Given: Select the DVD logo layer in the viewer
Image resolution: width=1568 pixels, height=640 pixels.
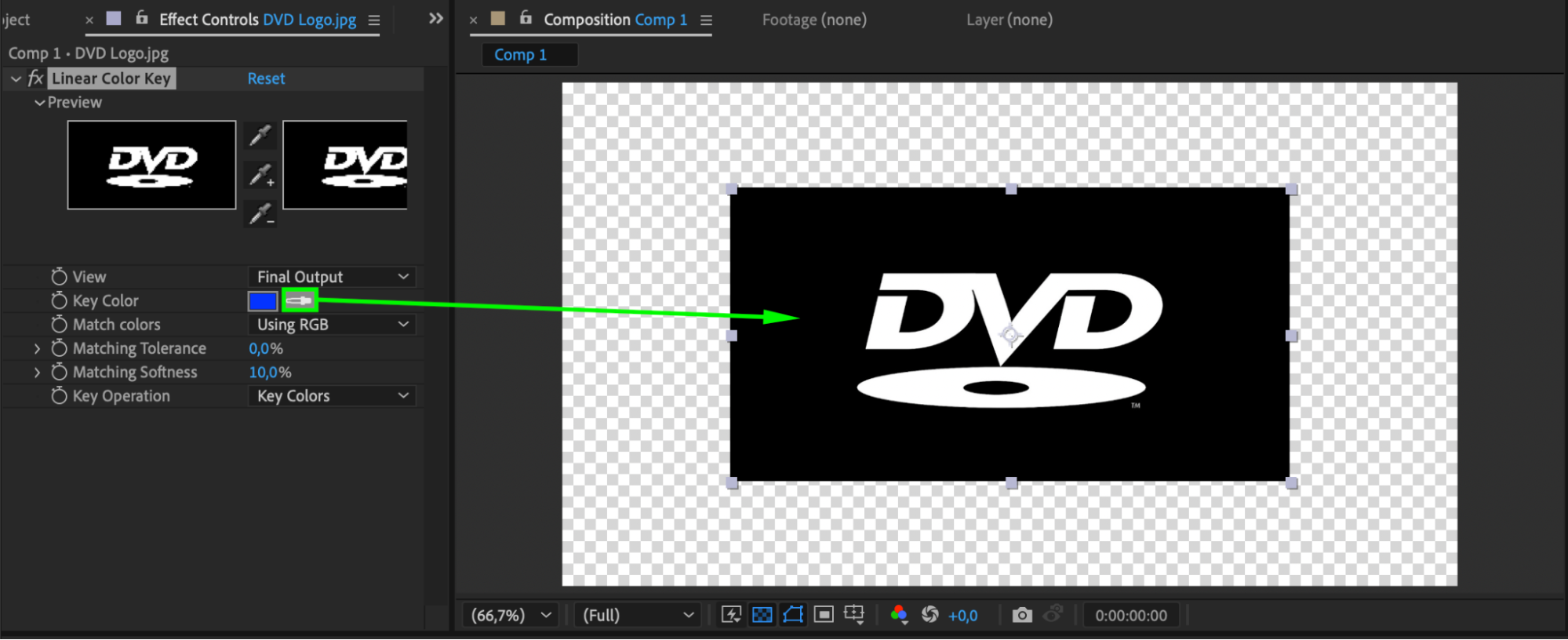Looking at the screenshot, I should [1010, 334].
